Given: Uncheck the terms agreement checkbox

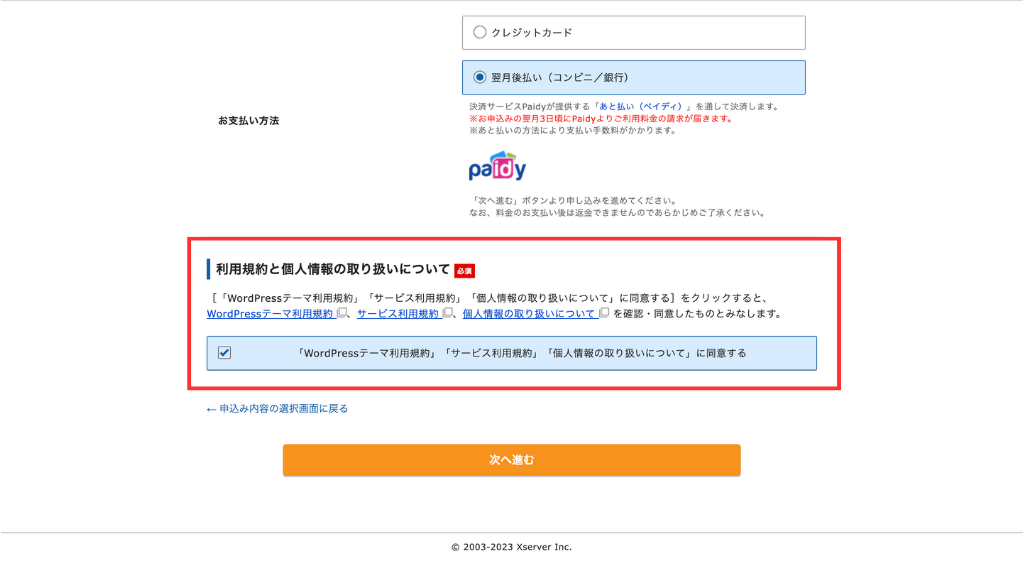Looking at the screenshot, I should [225, 353].
